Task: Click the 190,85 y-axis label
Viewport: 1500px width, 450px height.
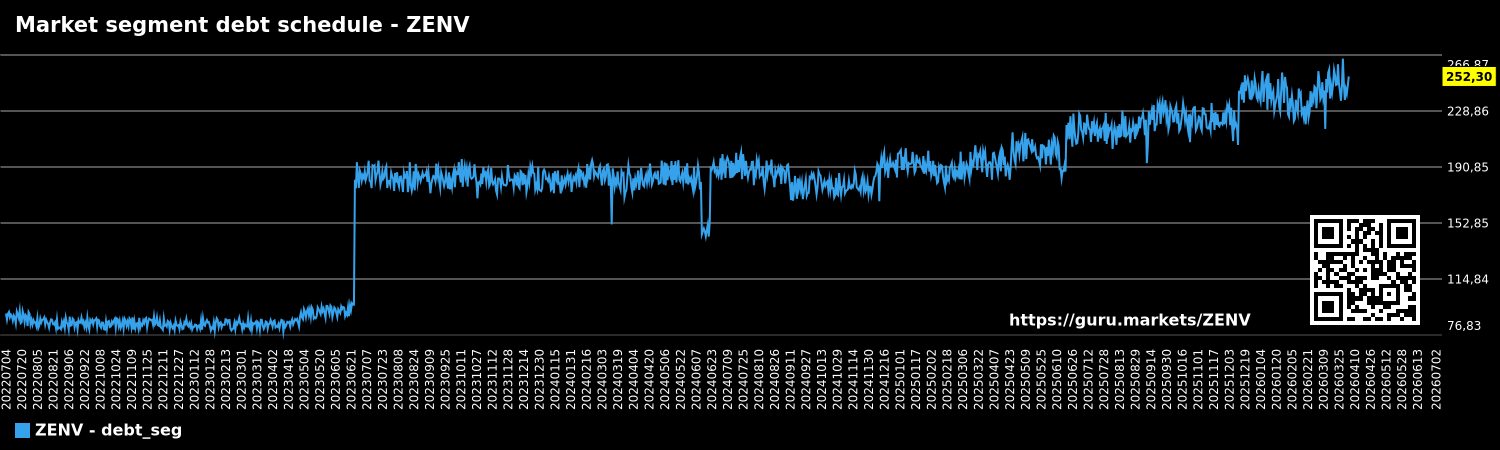Action: (x=1468, y=167)
